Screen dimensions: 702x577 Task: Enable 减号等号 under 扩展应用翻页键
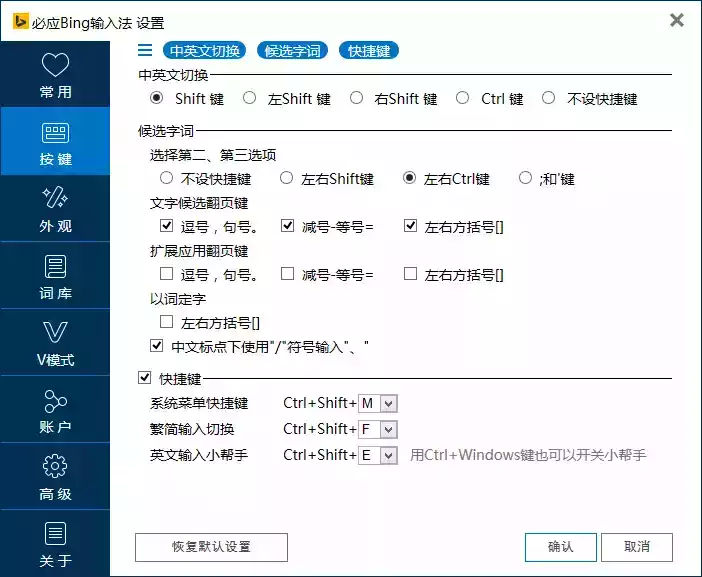[287, 274]
